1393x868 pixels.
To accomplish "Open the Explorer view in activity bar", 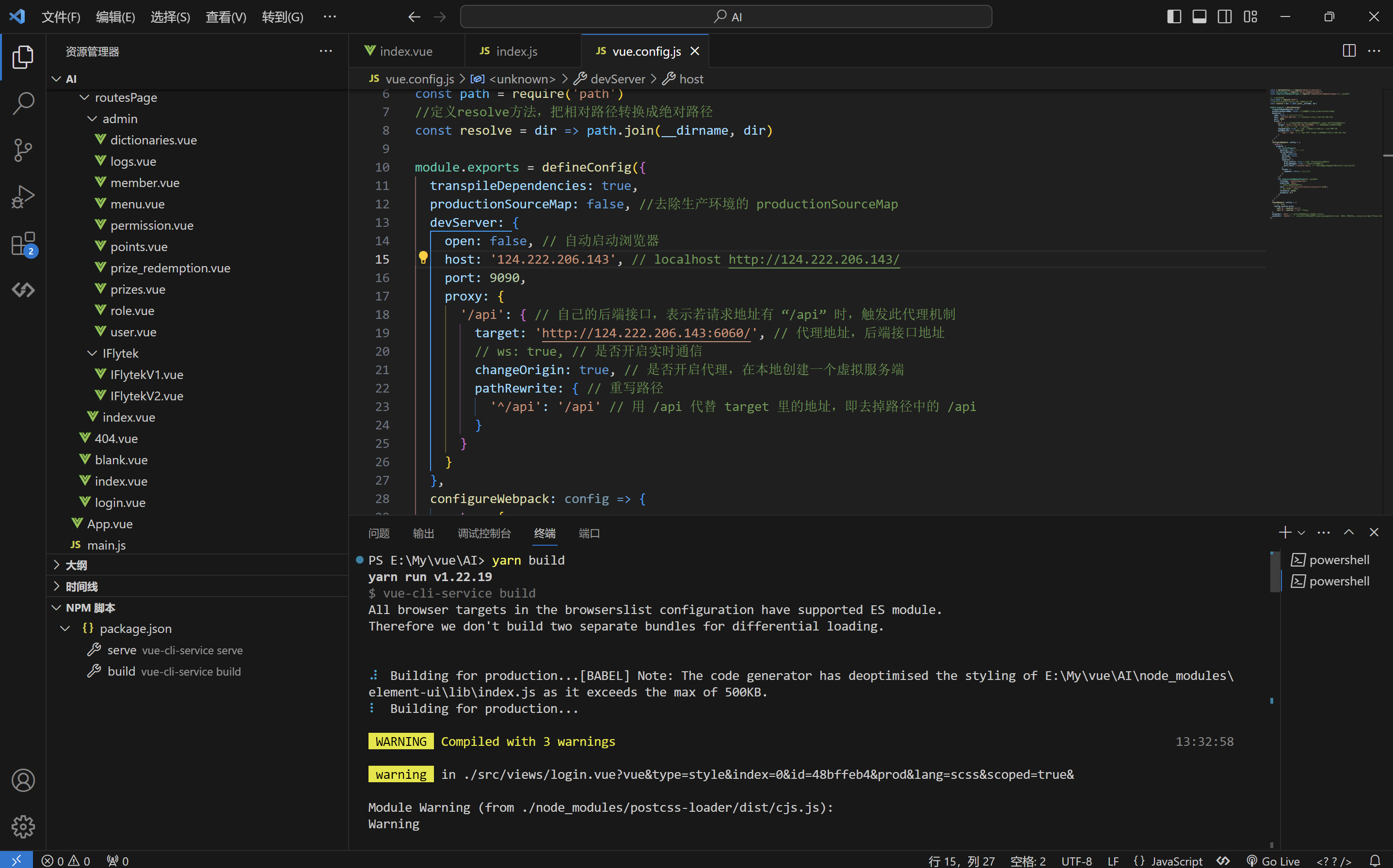I will (x=23, y=57).
